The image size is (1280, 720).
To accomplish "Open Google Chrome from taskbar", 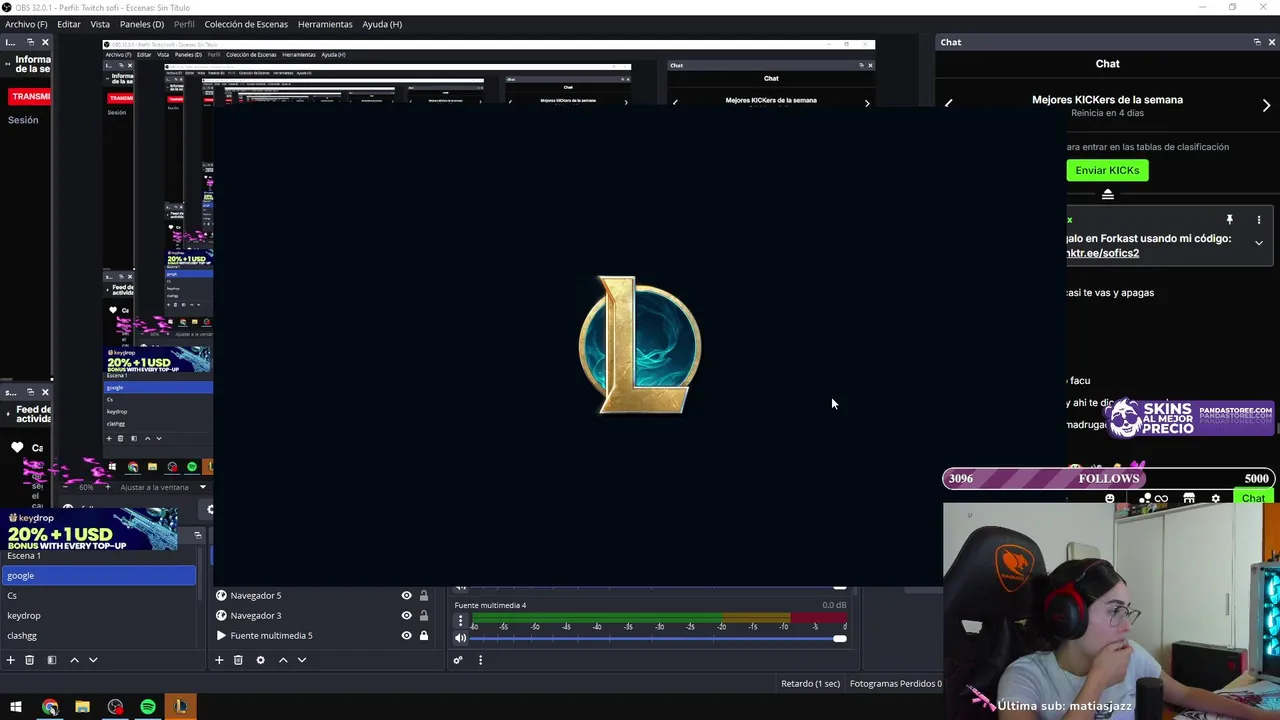I will click(x=50, y=707).
